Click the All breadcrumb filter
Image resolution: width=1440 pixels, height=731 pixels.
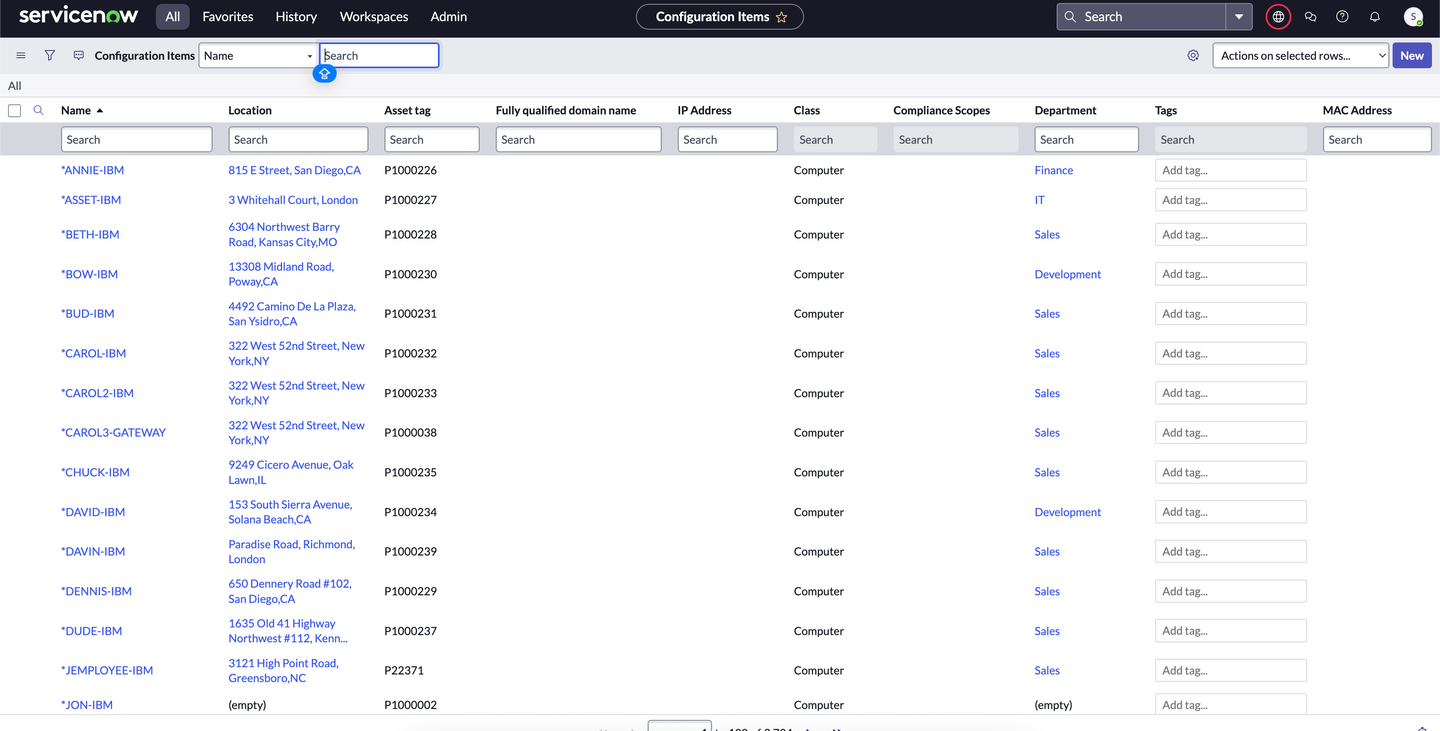point(14,86)
